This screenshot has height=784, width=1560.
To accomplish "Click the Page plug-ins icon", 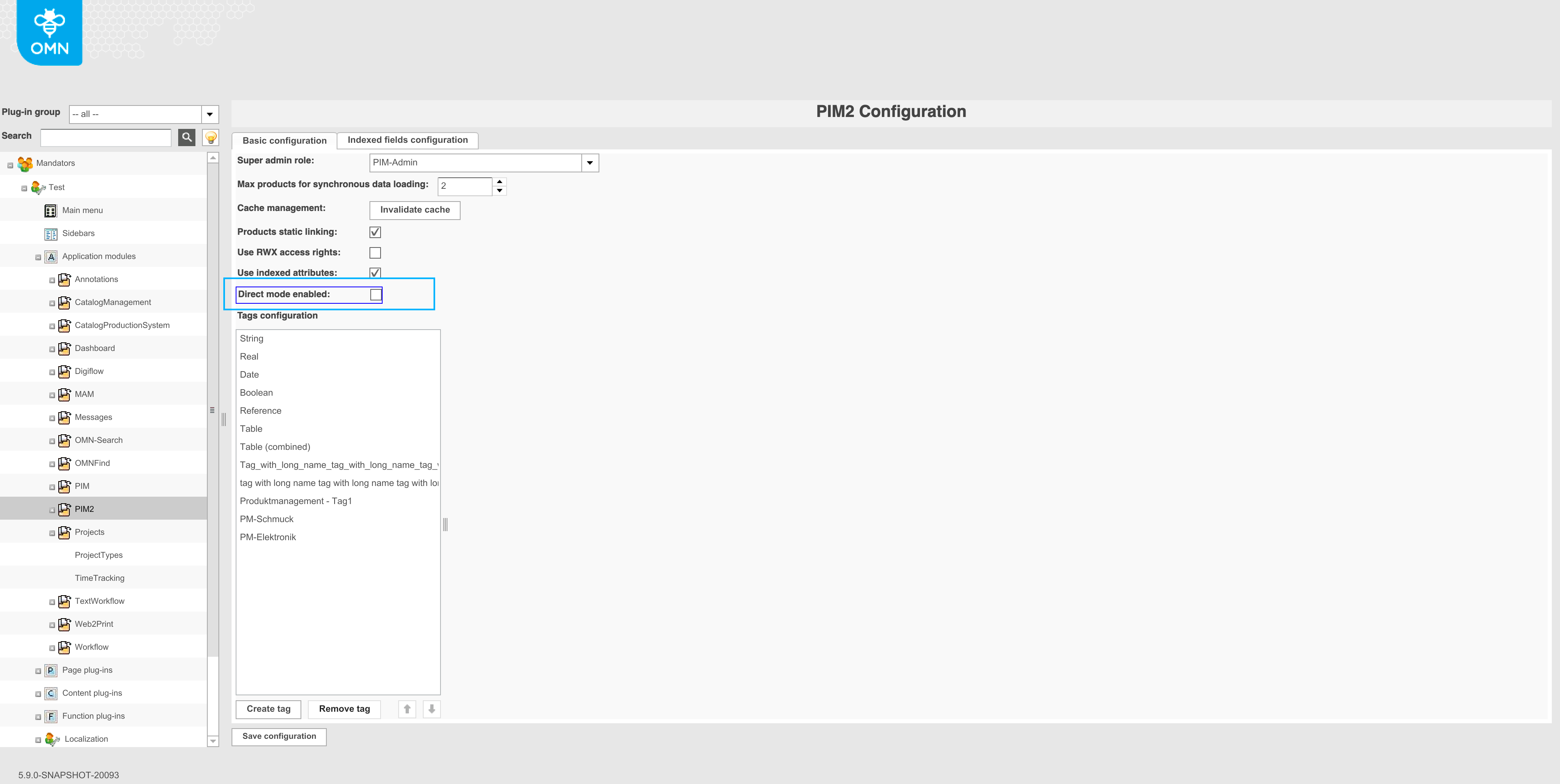I will point(51,670).
